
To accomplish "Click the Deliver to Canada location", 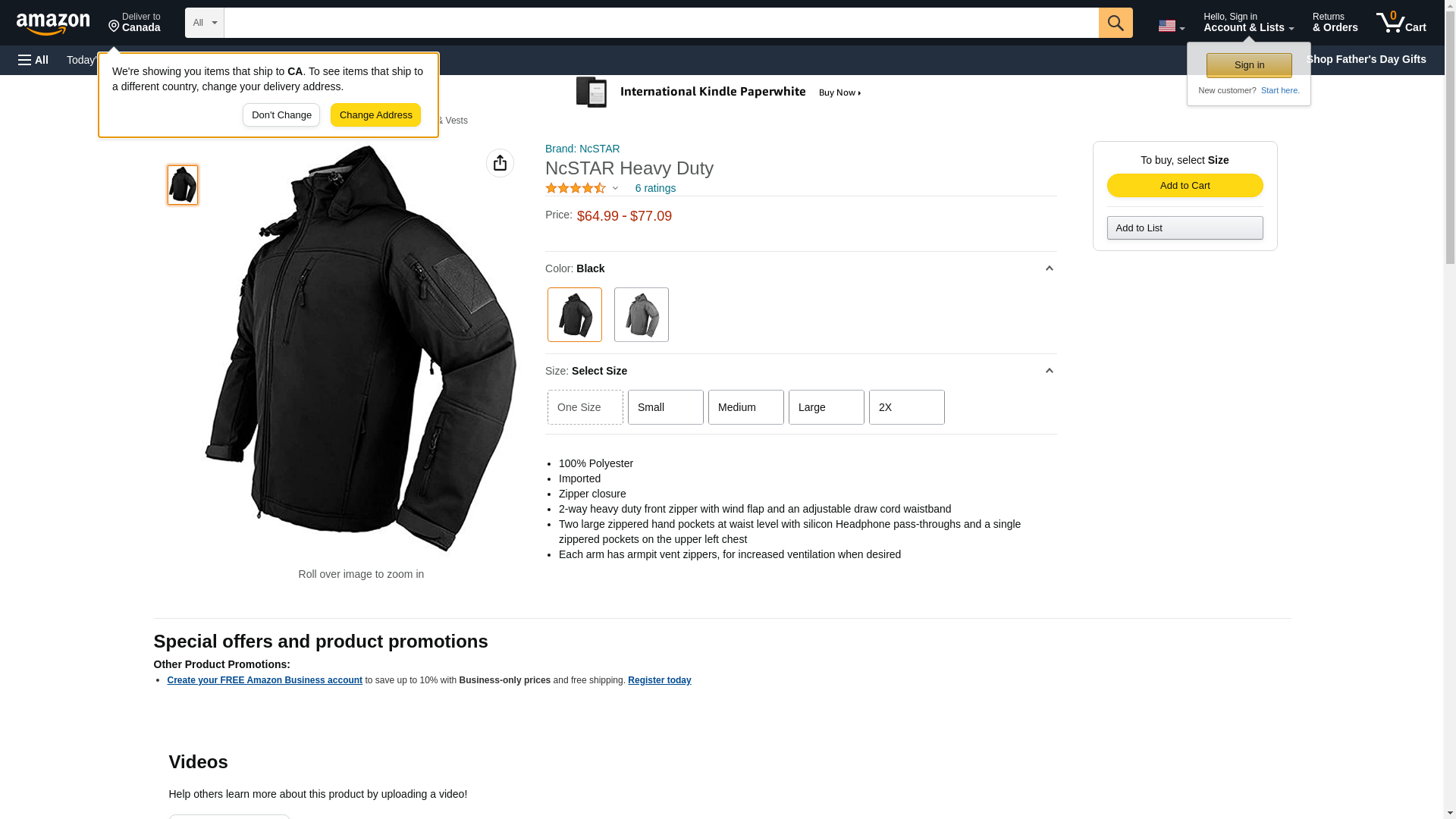I will point(134,23).
